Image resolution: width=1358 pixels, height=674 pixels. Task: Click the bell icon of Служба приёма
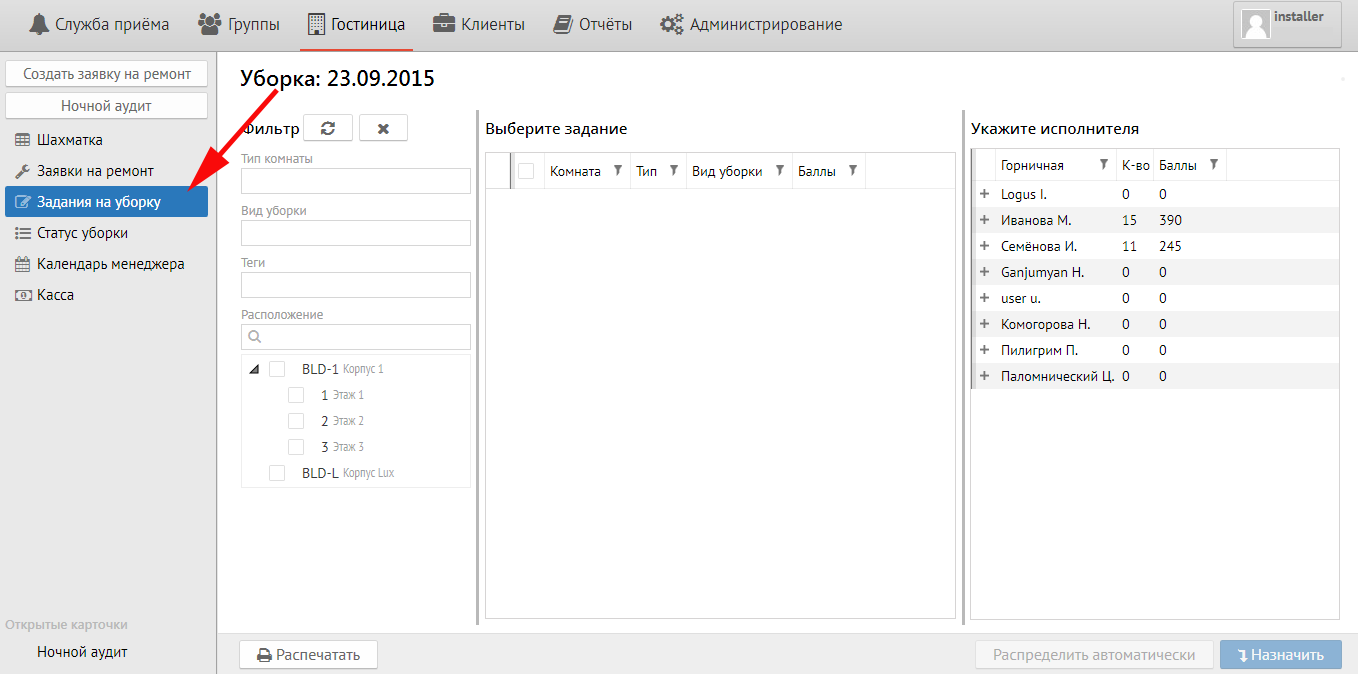click(x=39, y=24)
